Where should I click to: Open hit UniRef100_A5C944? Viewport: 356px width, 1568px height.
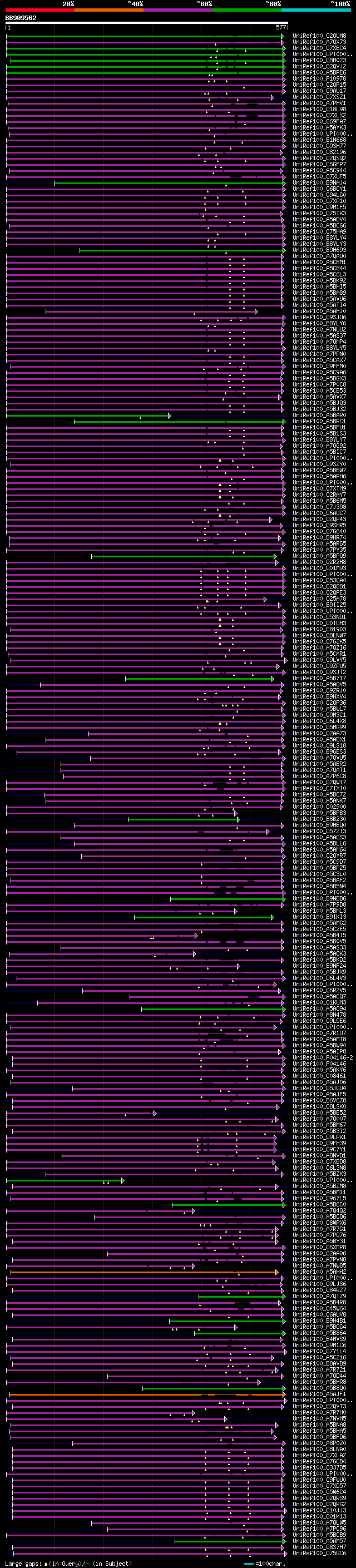319,170
